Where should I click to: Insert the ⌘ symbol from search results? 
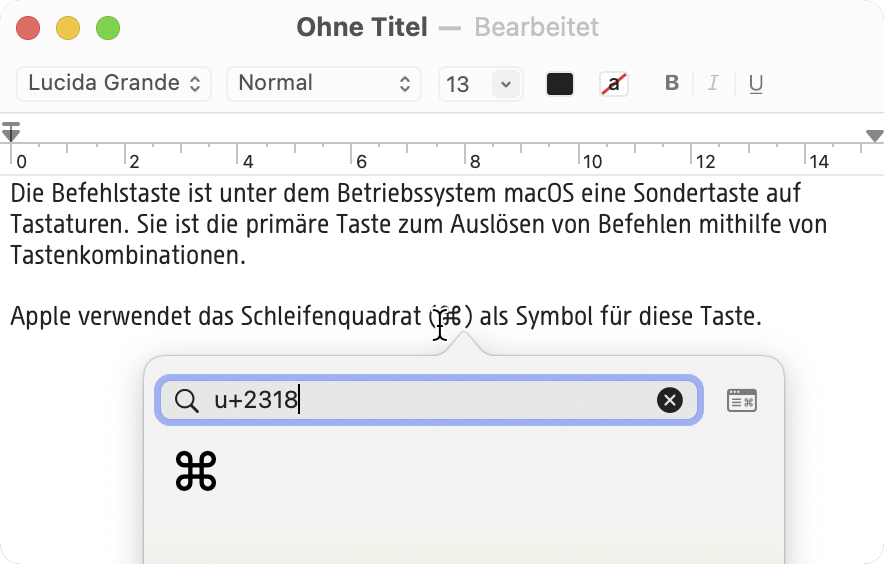(x=196, y=472)
